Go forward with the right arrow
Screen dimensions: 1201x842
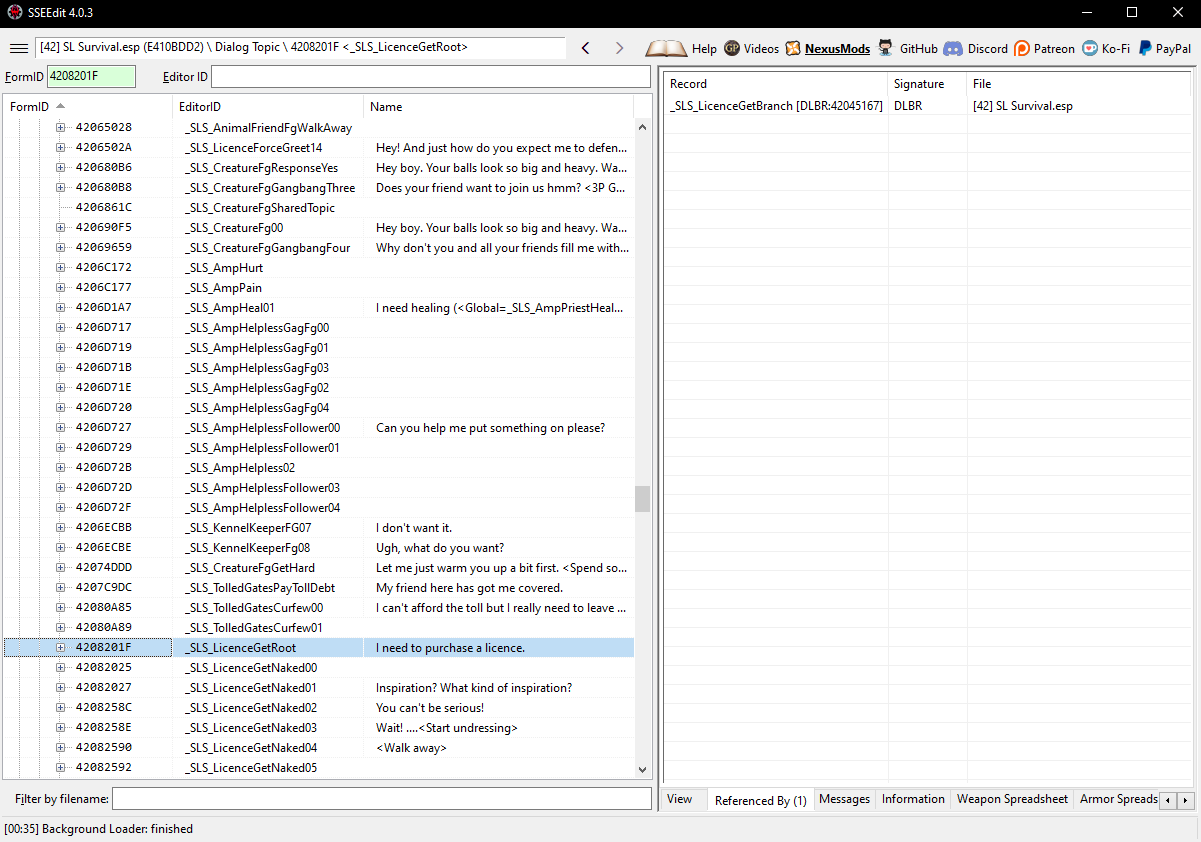point(619,48)
